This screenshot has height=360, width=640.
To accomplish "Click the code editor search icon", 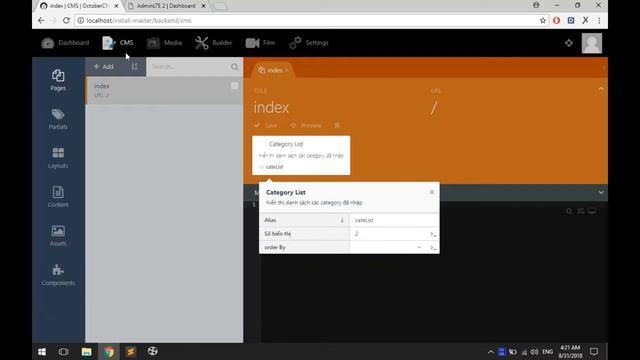I will pyautogui.click(x=569, y=211).
